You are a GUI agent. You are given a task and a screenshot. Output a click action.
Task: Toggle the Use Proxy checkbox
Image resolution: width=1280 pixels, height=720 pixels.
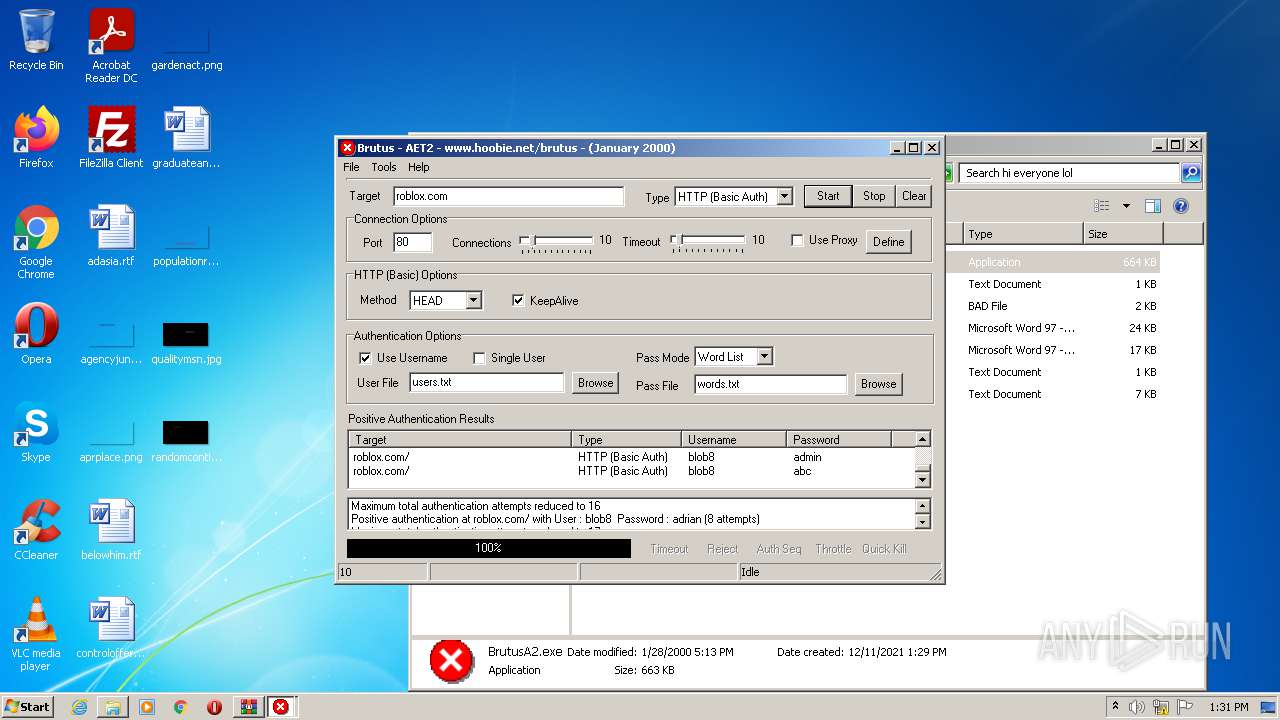[x=797, y=240]
